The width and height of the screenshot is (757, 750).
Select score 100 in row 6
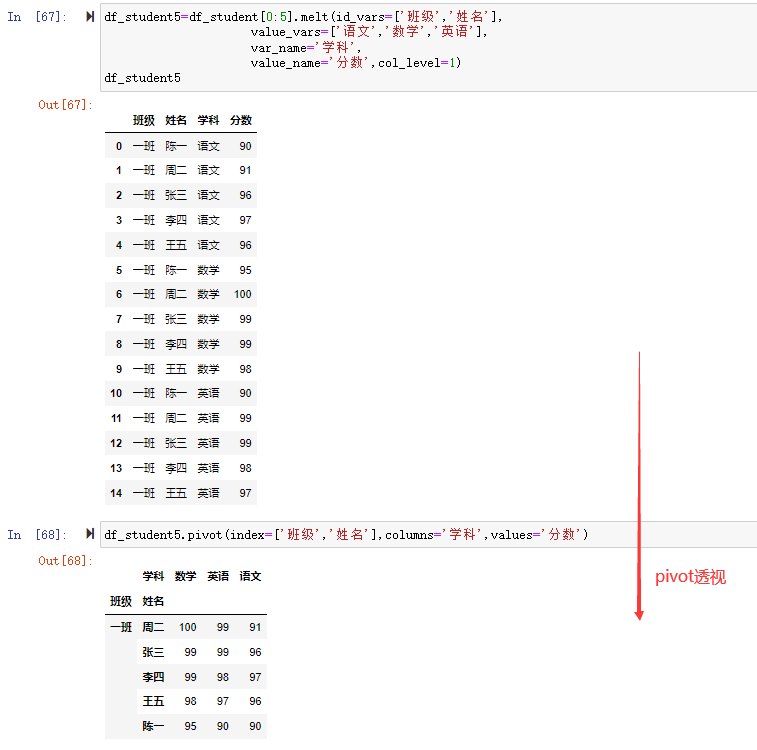tap(242, 294)
